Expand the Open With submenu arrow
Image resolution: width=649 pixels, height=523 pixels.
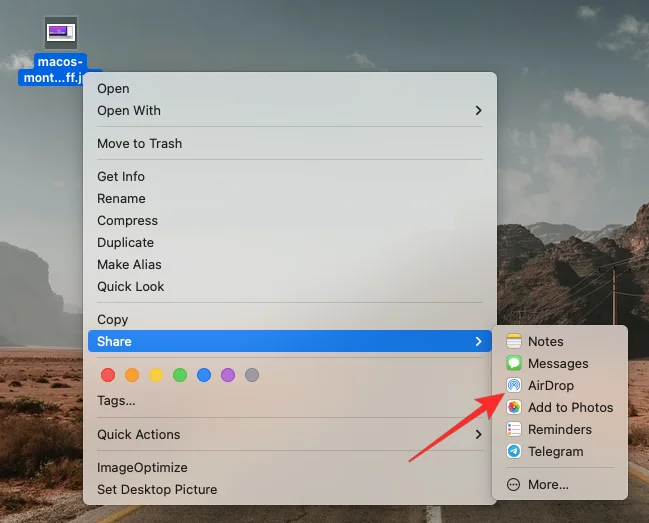click(478, 111)
